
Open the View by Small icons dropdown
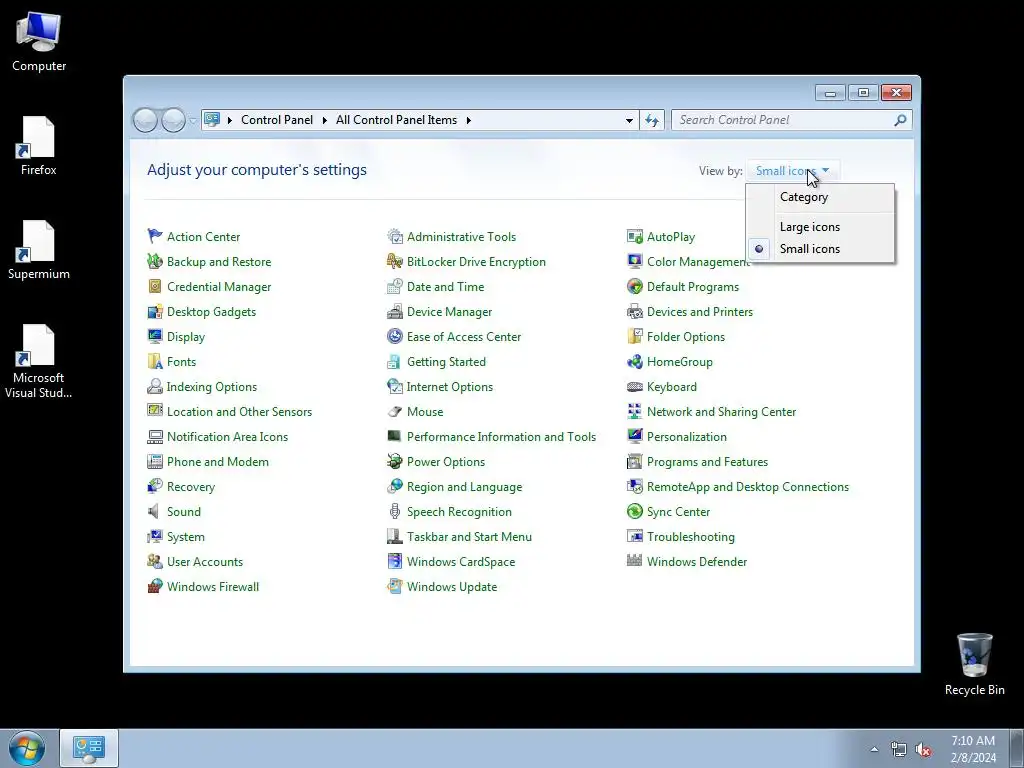click(792, 171)
